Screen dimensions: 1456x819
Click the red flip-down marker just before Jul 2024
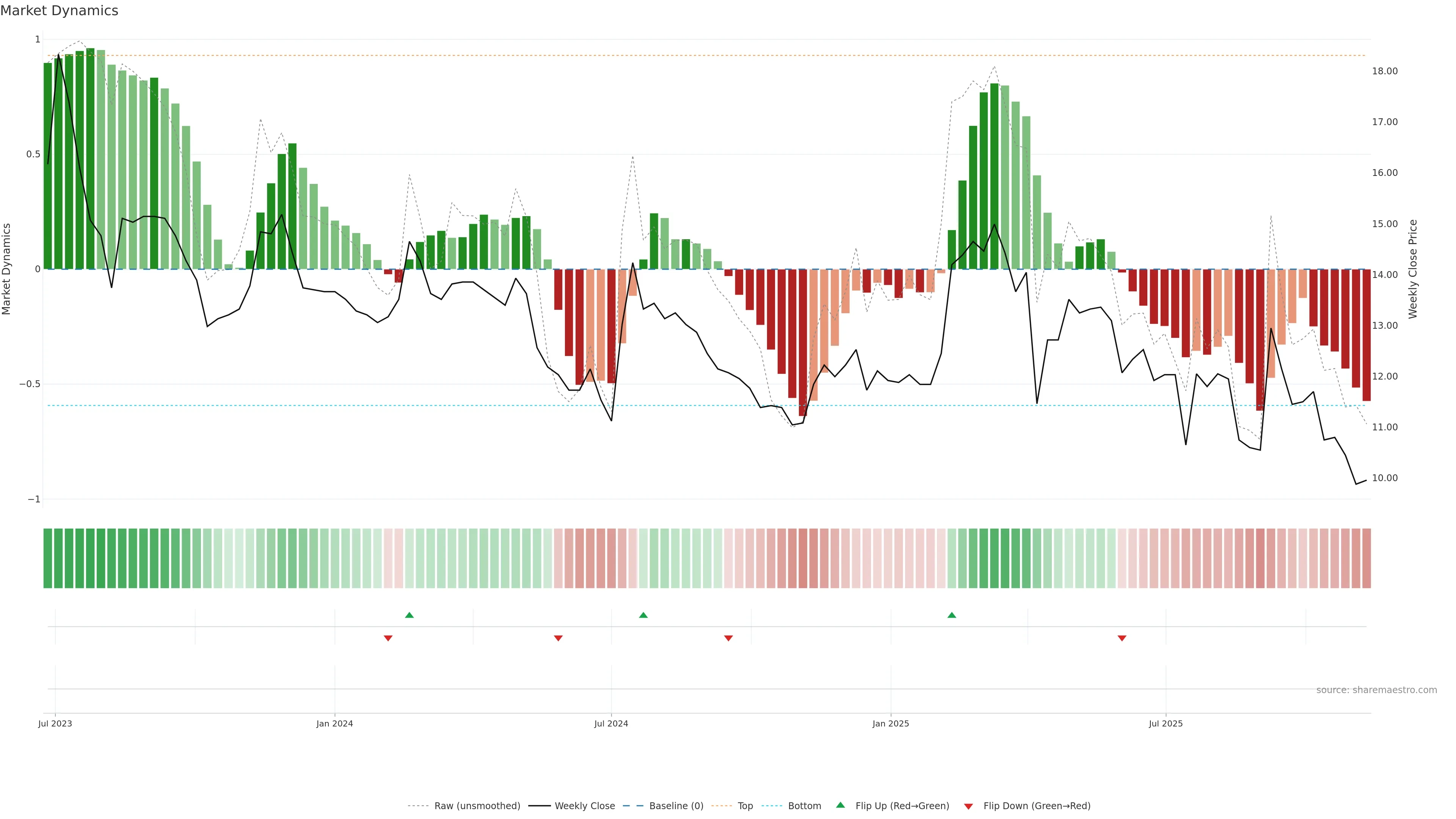click(x=558, y=638)
